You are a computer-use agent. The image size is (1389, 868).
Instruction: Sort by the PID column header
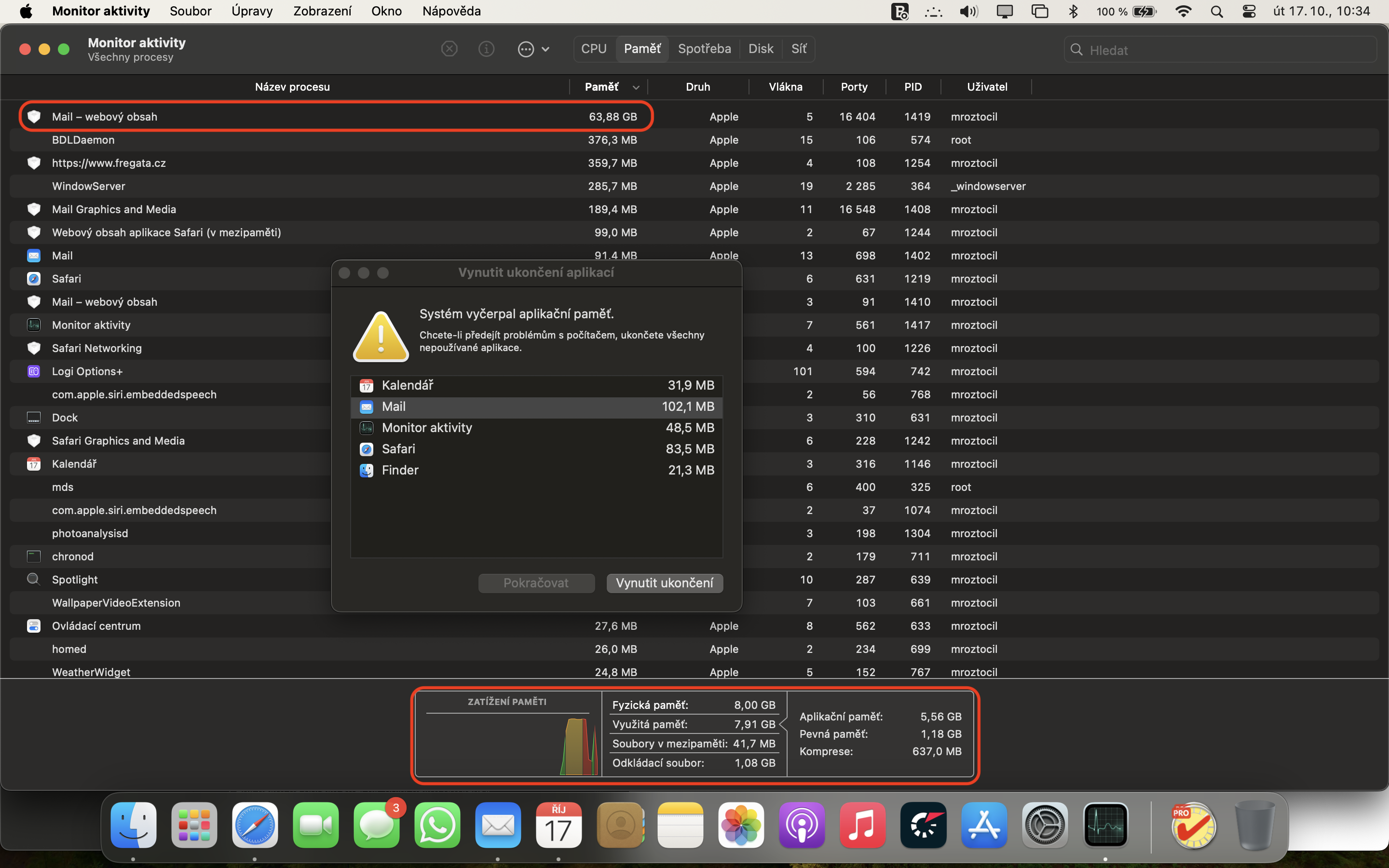click(912, 87)
